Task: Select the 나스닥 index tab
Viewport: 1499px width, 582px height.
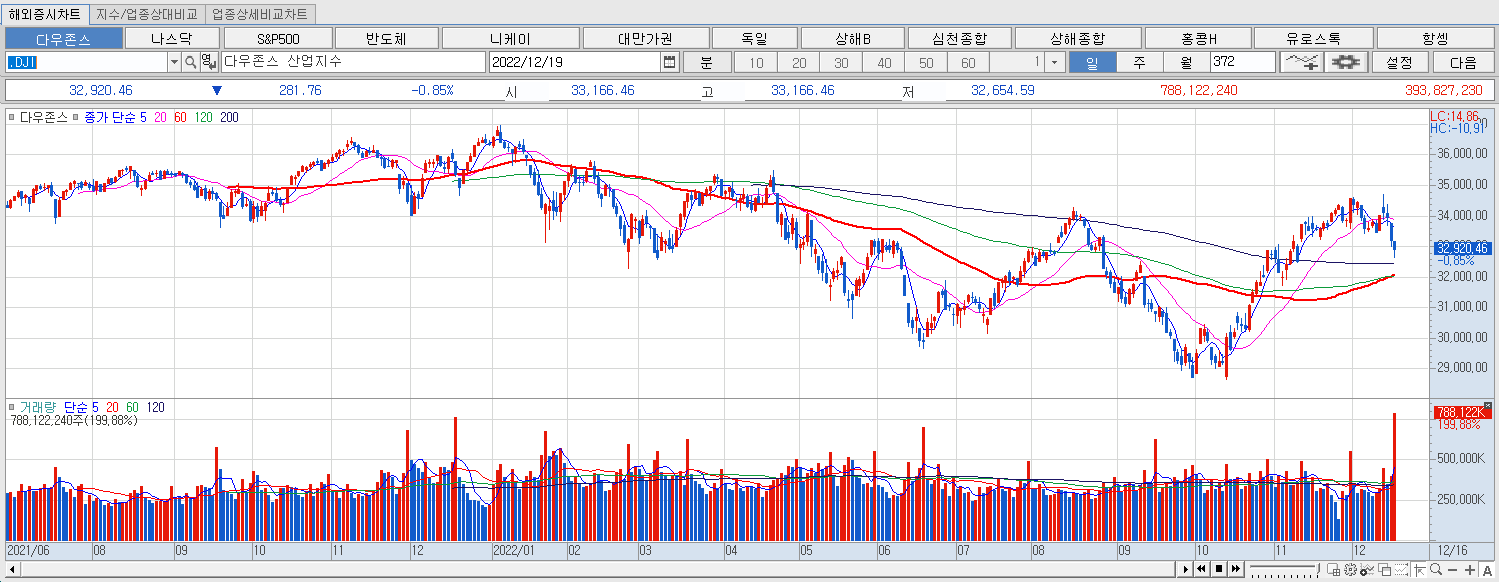Action: pos(171,38)
